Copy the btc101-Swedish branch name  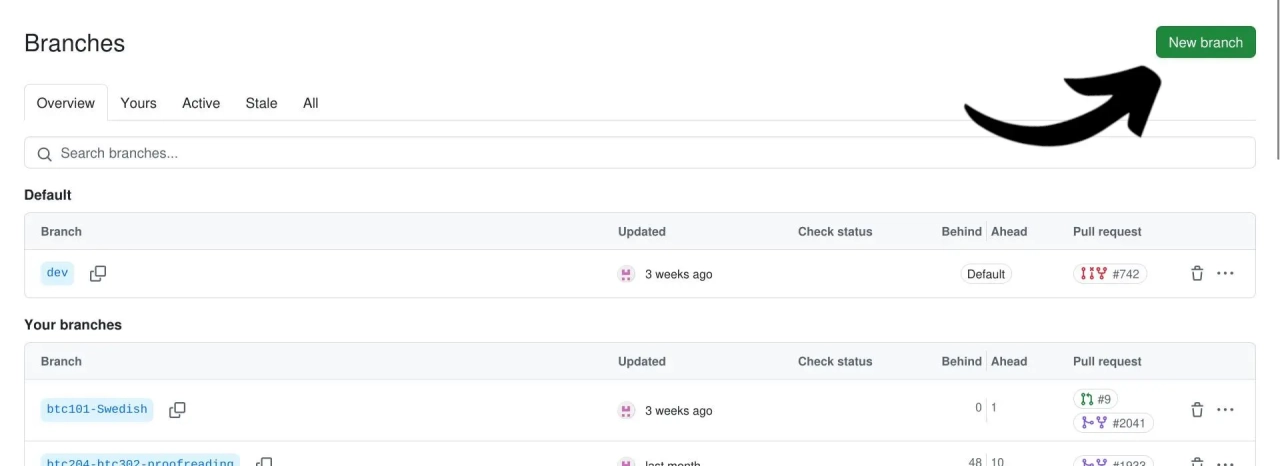pos(177,410)
